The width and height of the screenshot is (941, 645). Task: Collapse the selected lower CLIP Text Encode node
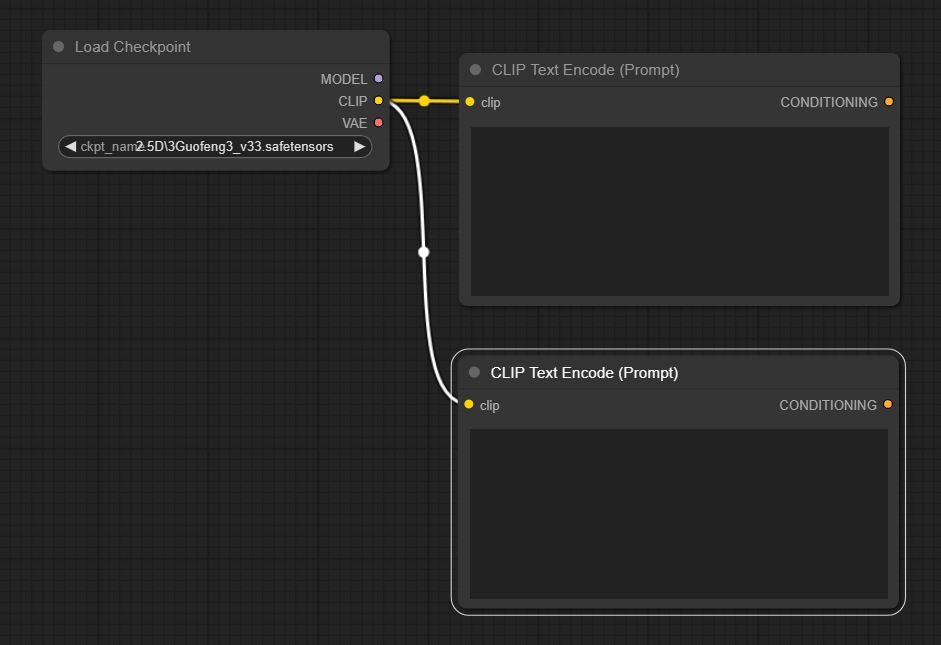(x=474, y=372)
